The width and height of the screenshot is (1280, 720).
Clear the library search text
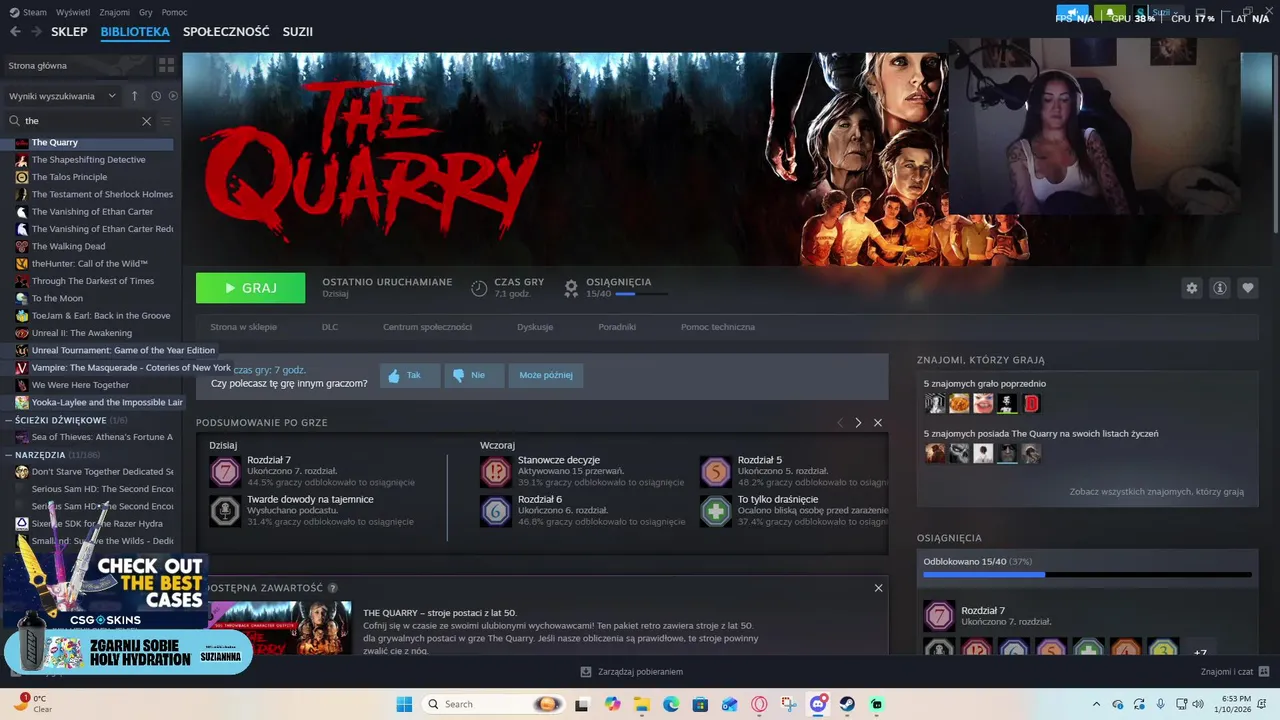coord(146,121)
